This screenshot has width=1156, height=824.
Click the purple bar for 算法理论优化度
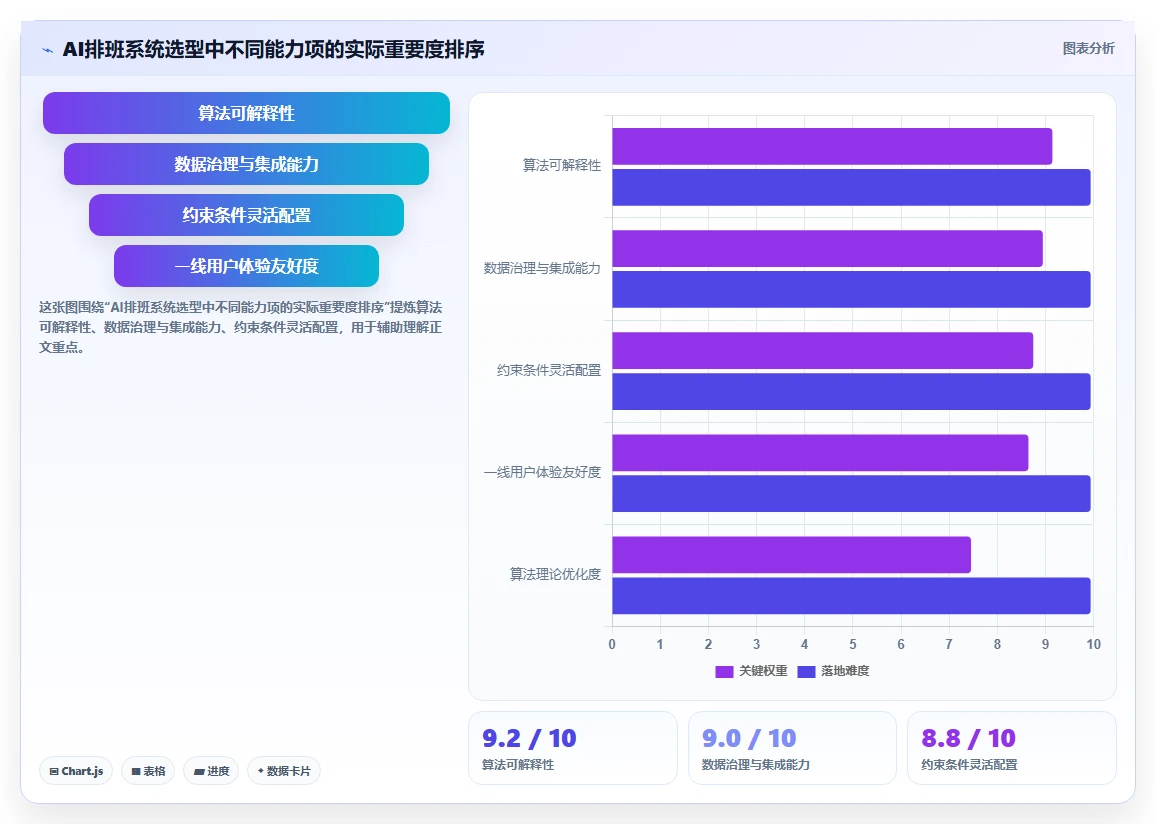(x=791, y=554)
